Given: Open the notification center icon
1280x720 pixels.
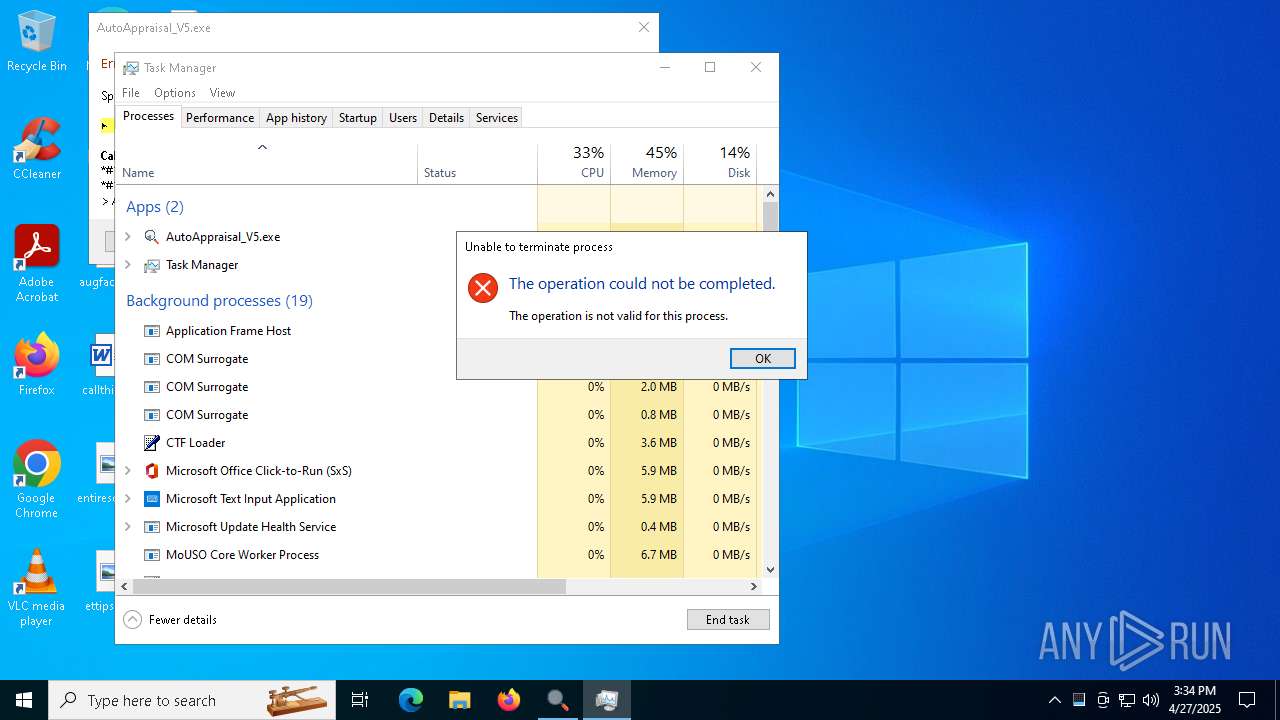Looking at the screenshot, I should [1247, 700].
